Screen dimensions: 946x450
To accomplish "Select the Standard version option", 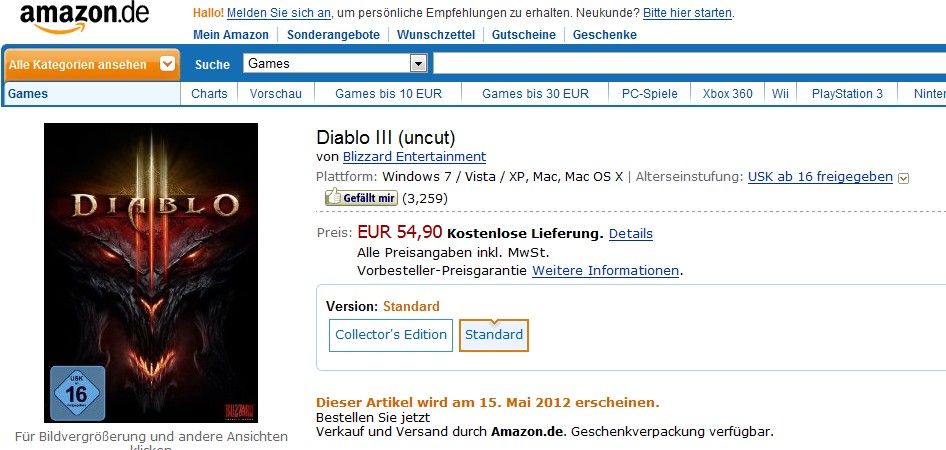I will [494, 335].
